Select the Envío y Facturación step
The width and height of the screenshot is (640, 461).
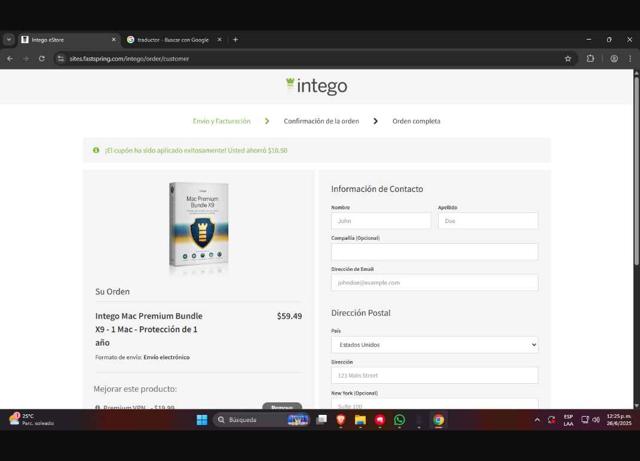pyautogui.click(x=222, y=121)
